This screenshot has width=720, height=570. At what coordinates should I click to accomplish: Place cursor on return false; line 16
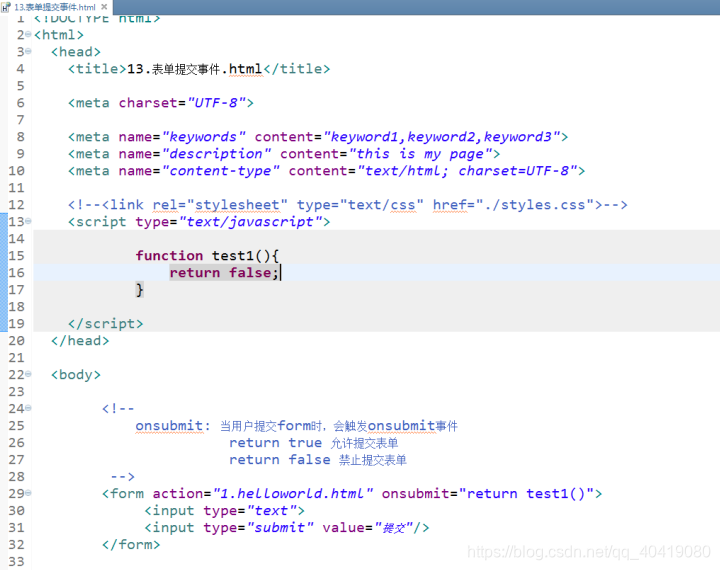[224, 273]
